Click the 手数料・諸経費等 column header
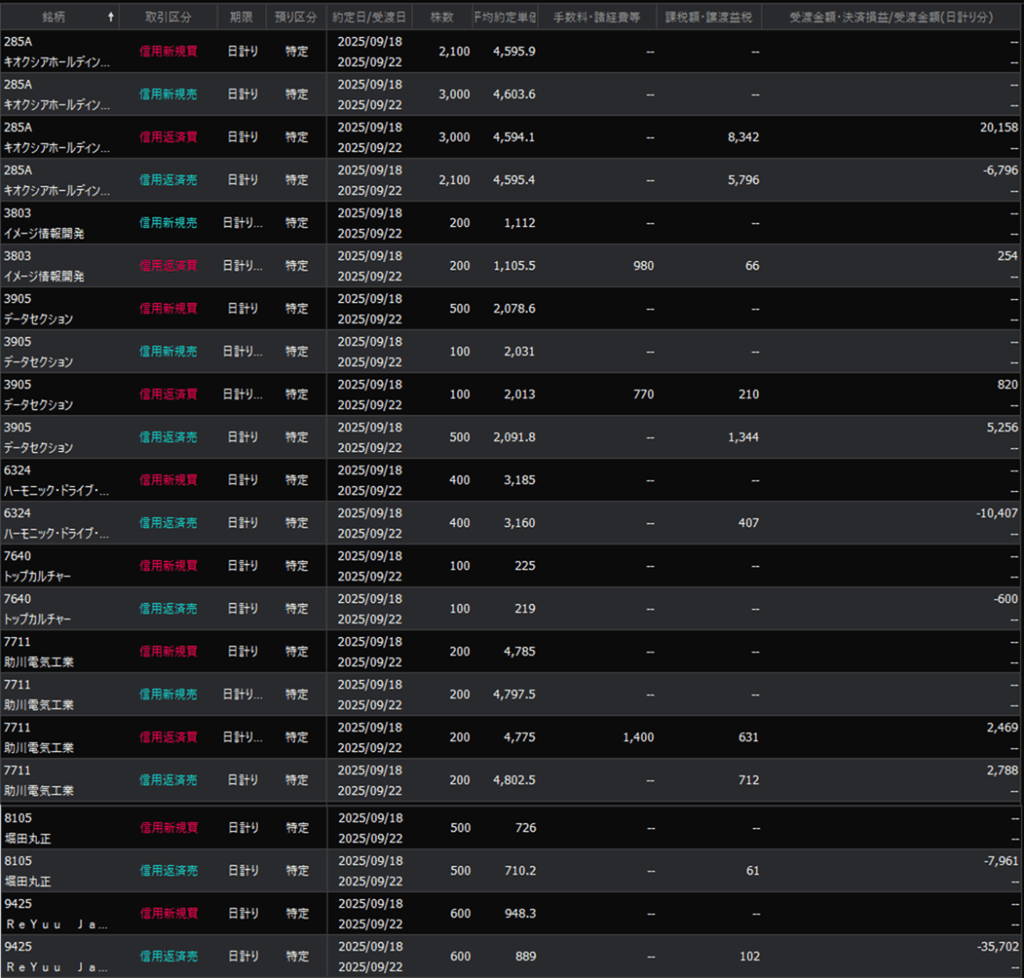Screen dimensions: 1024x978 597,17
